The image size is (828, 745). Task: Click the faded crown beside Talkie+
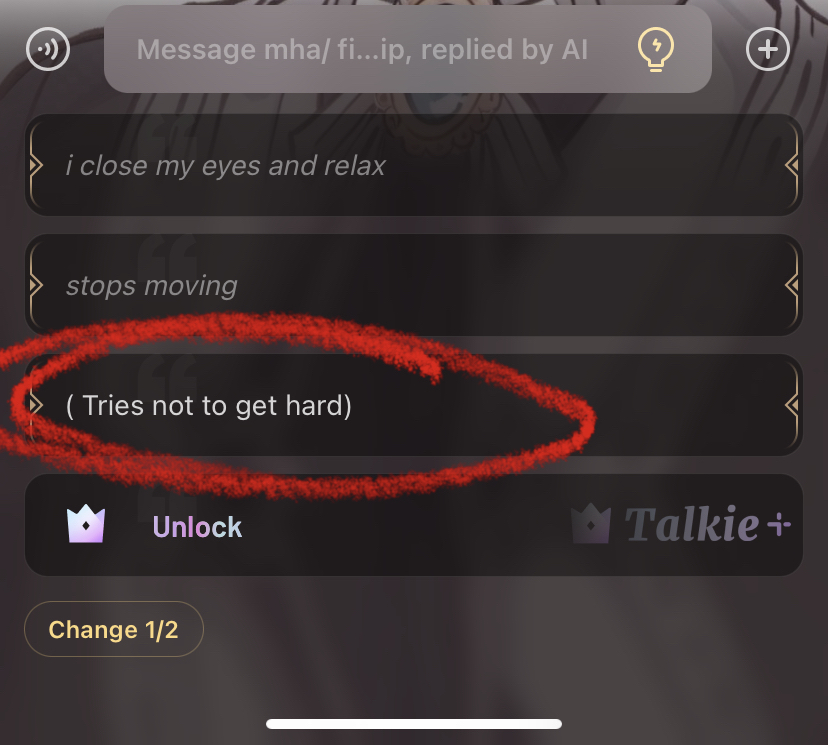(x=591, y=524)
